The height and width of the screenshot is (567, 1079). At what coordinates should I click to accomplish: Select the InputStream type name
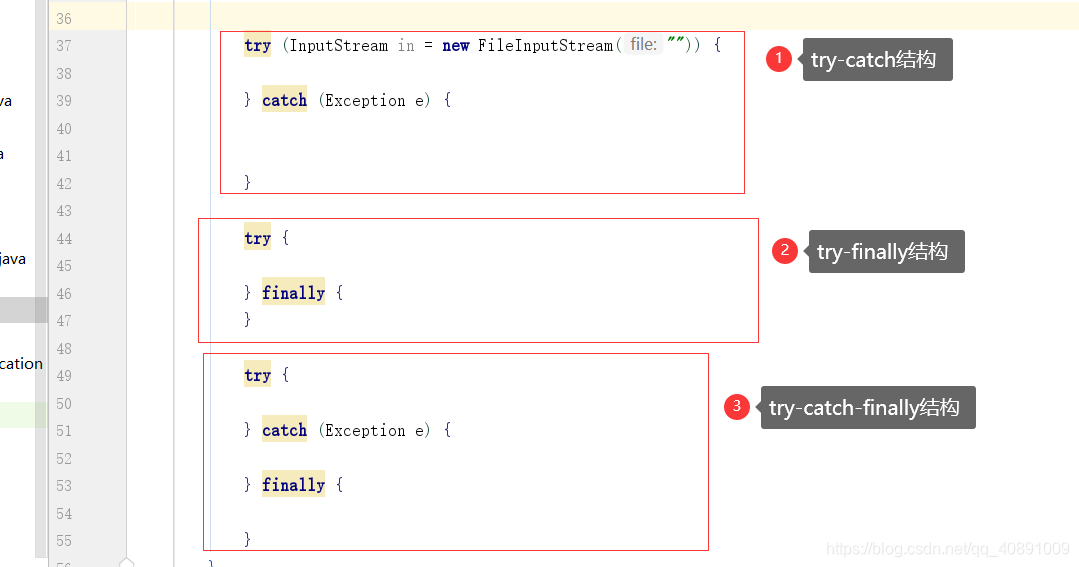pos(339,45)
